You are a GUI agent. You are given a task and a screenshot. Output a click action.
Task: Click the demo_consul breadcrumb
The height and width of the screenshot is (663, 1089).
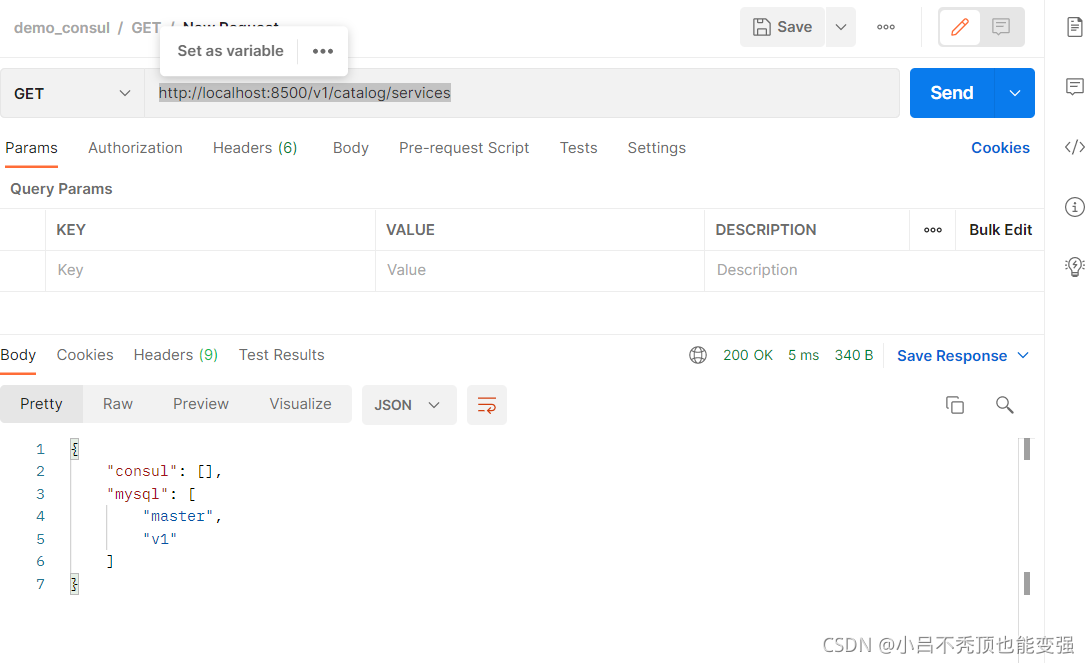(x=62, y=28)
